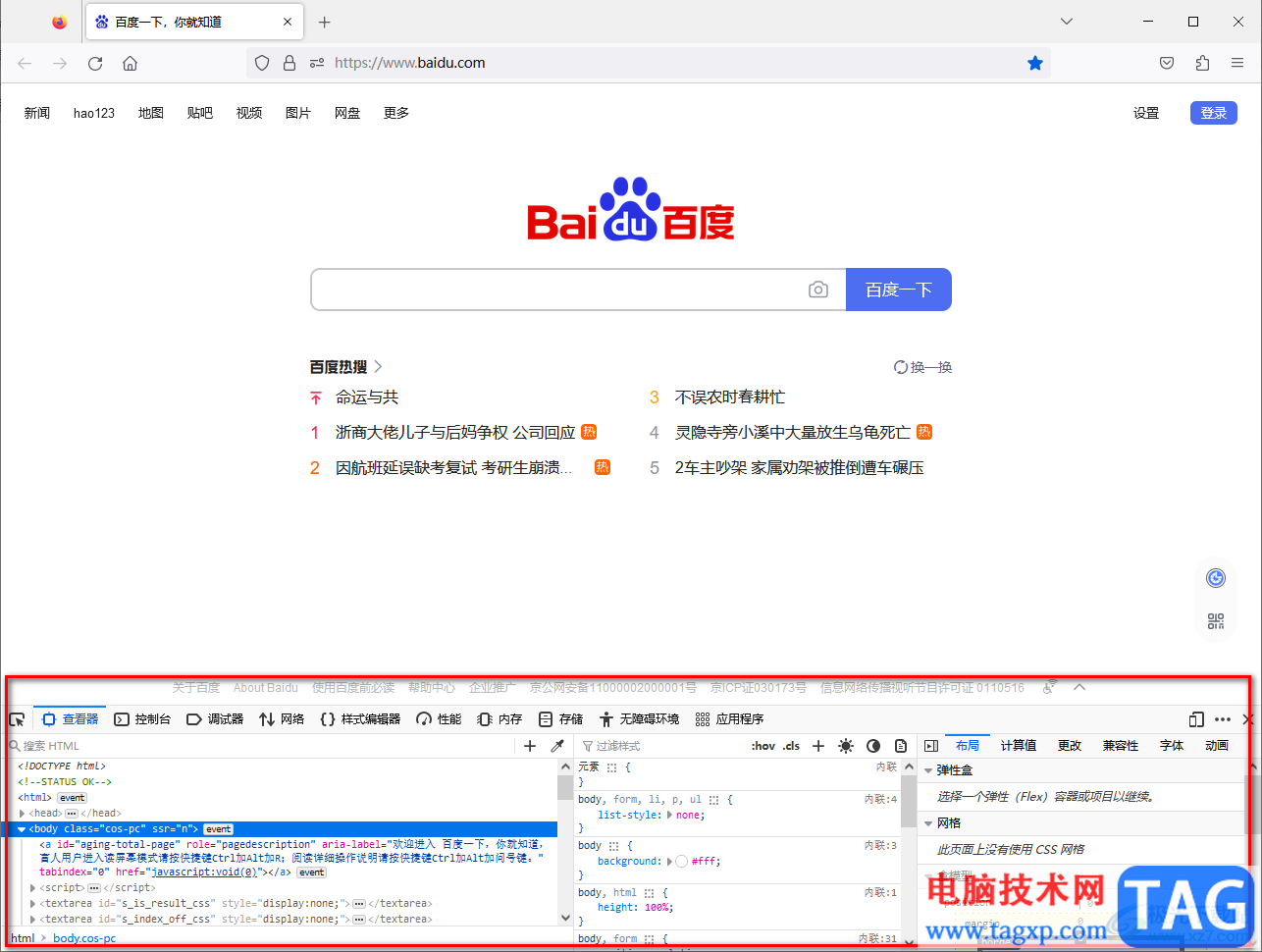Click the 搜索 HTML search field
This screenshot has width=1262, height=952.
(x=260, y=746)
